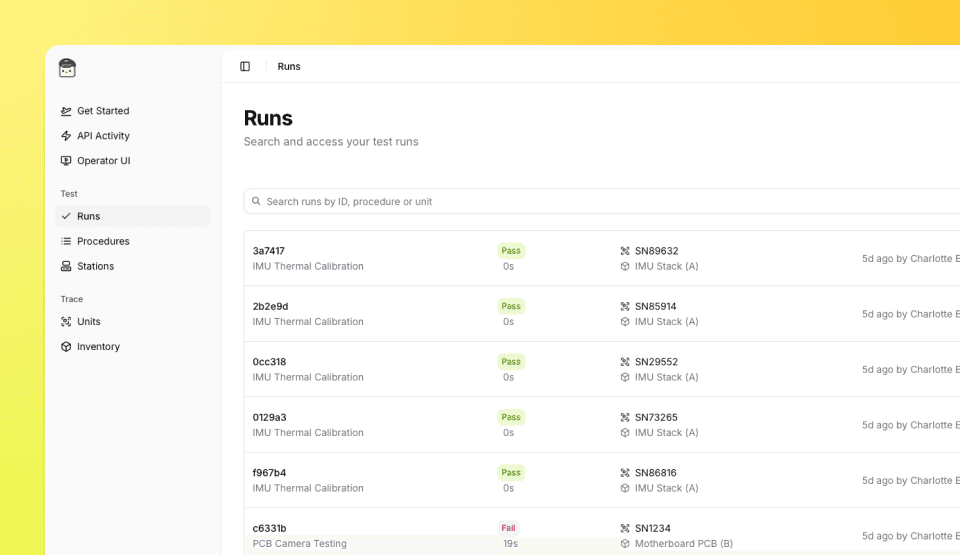Open run 3a7417
Image resolution: width=960 pixels, height=555 pixels.
[269, 251]
